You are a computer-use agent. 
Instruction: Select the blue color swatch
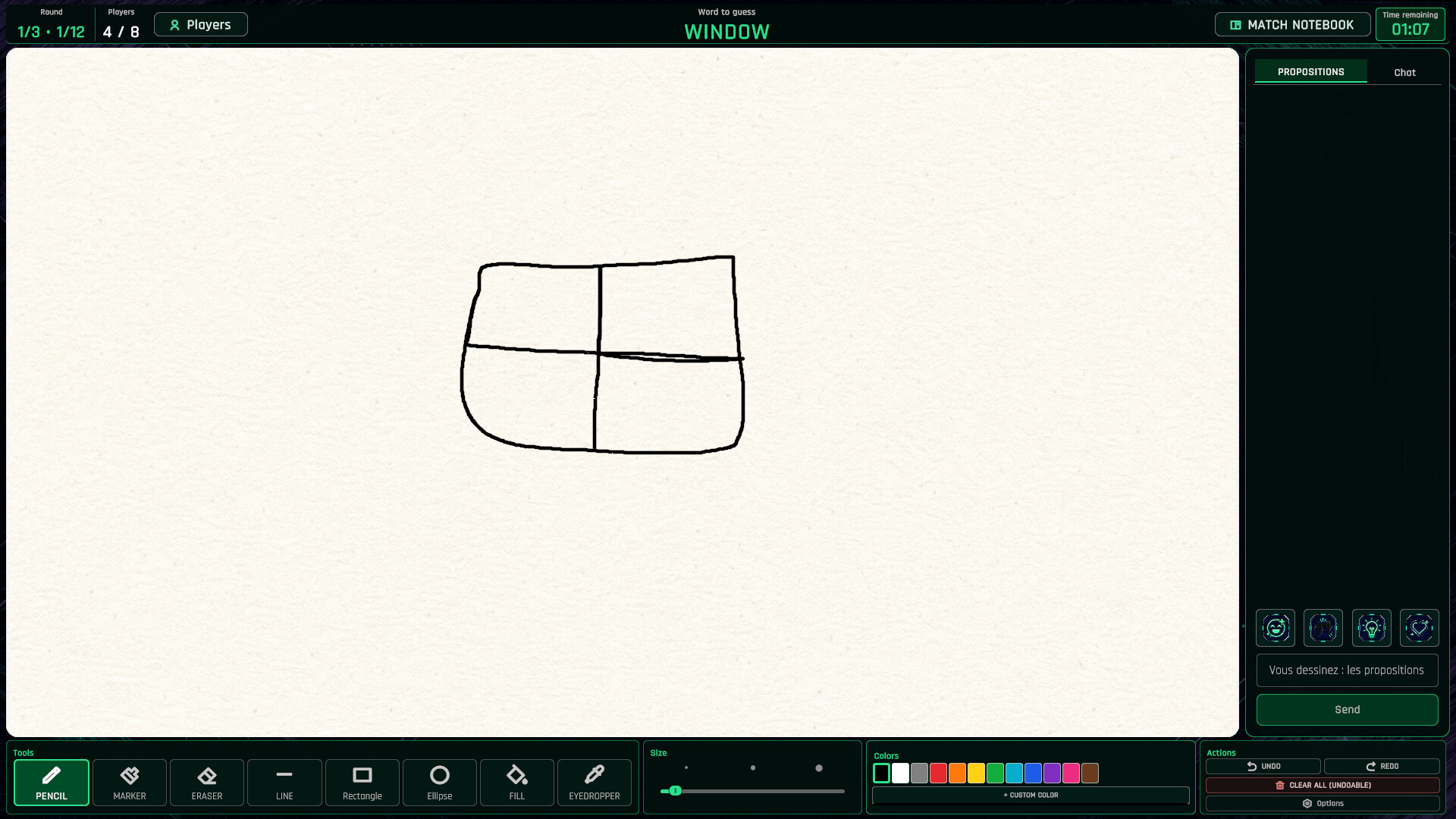pos(1033,773)
